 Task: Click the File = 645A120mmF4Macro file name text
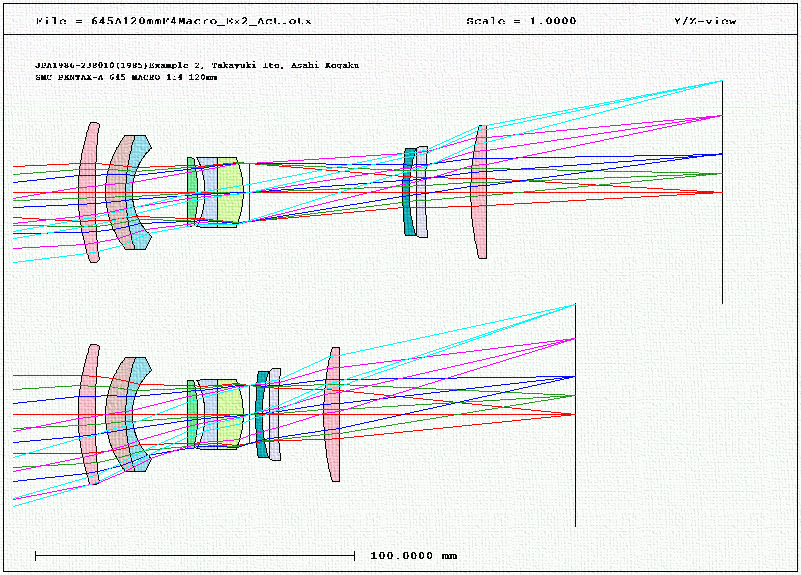[173, 21]
